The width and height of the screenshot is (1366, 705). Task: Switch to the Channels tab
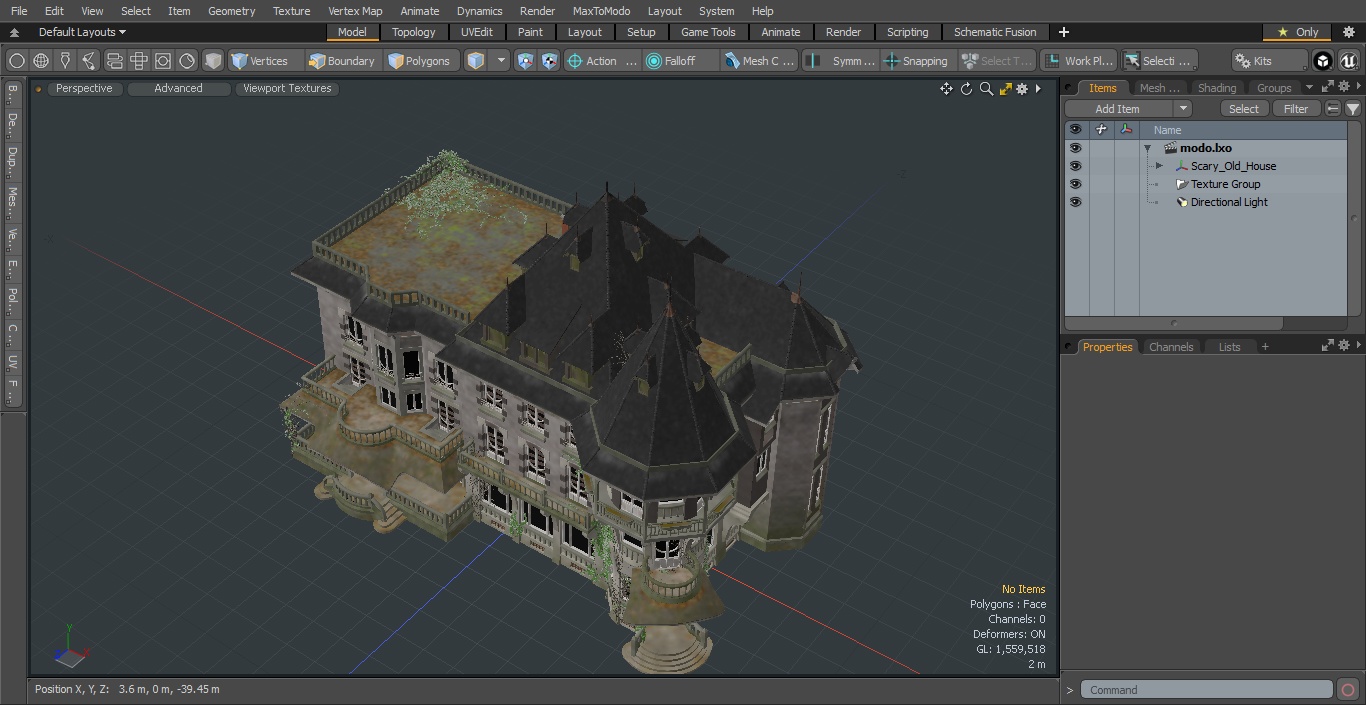tap(1171, 347)
